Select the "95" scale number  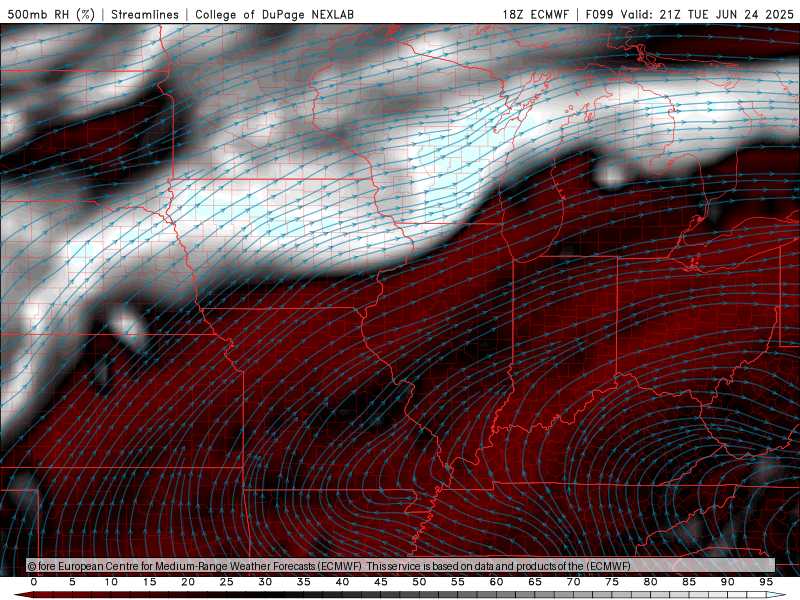point(766,582)
